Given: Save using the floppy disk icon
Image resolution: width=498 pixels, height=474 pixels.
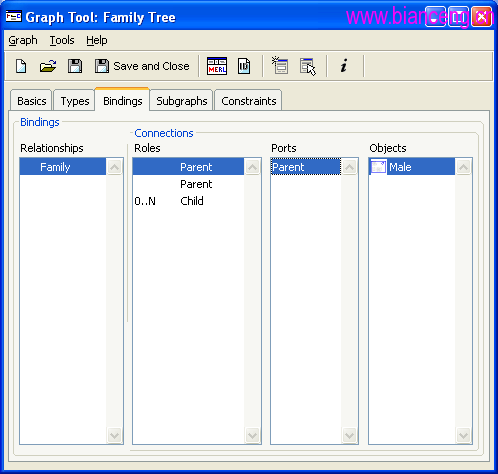Looking at the screenshot, I should tap(75, 66).
